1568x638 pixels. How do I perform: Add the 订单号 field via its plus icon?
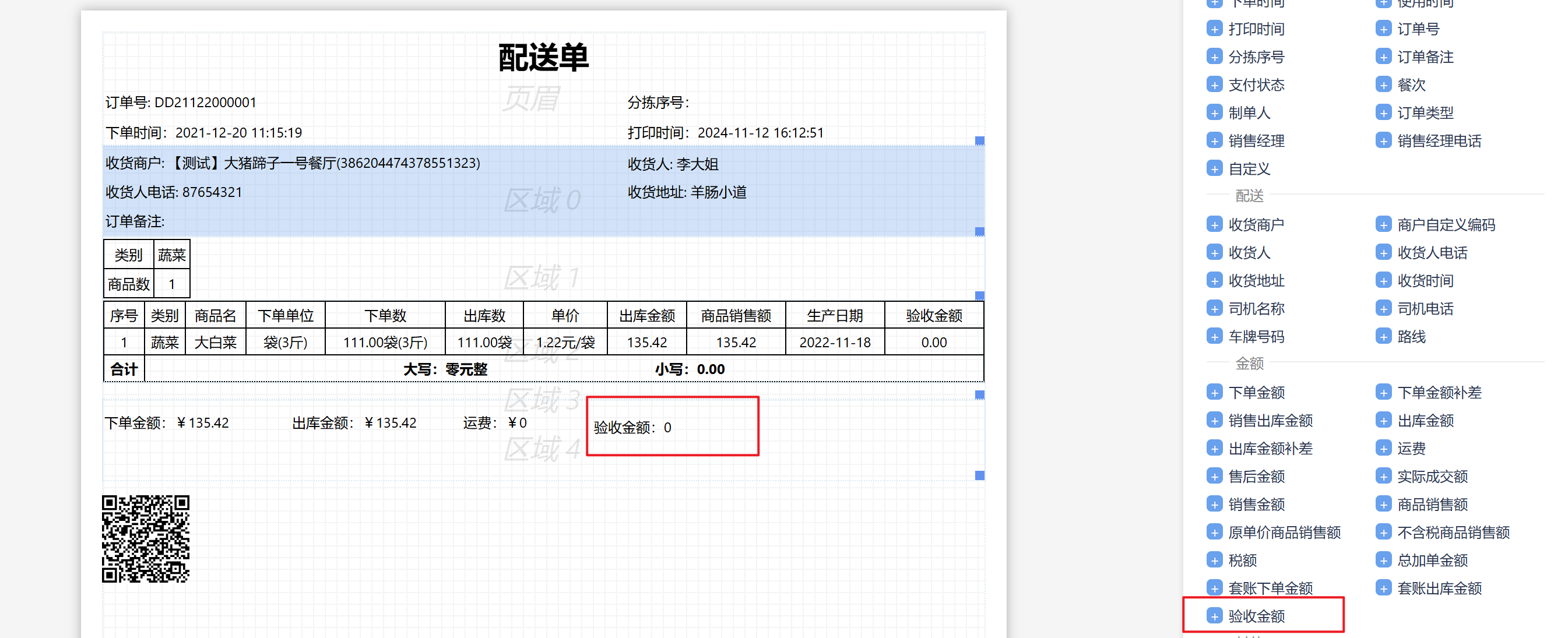pyautogui.click(x=1383, y=29)
